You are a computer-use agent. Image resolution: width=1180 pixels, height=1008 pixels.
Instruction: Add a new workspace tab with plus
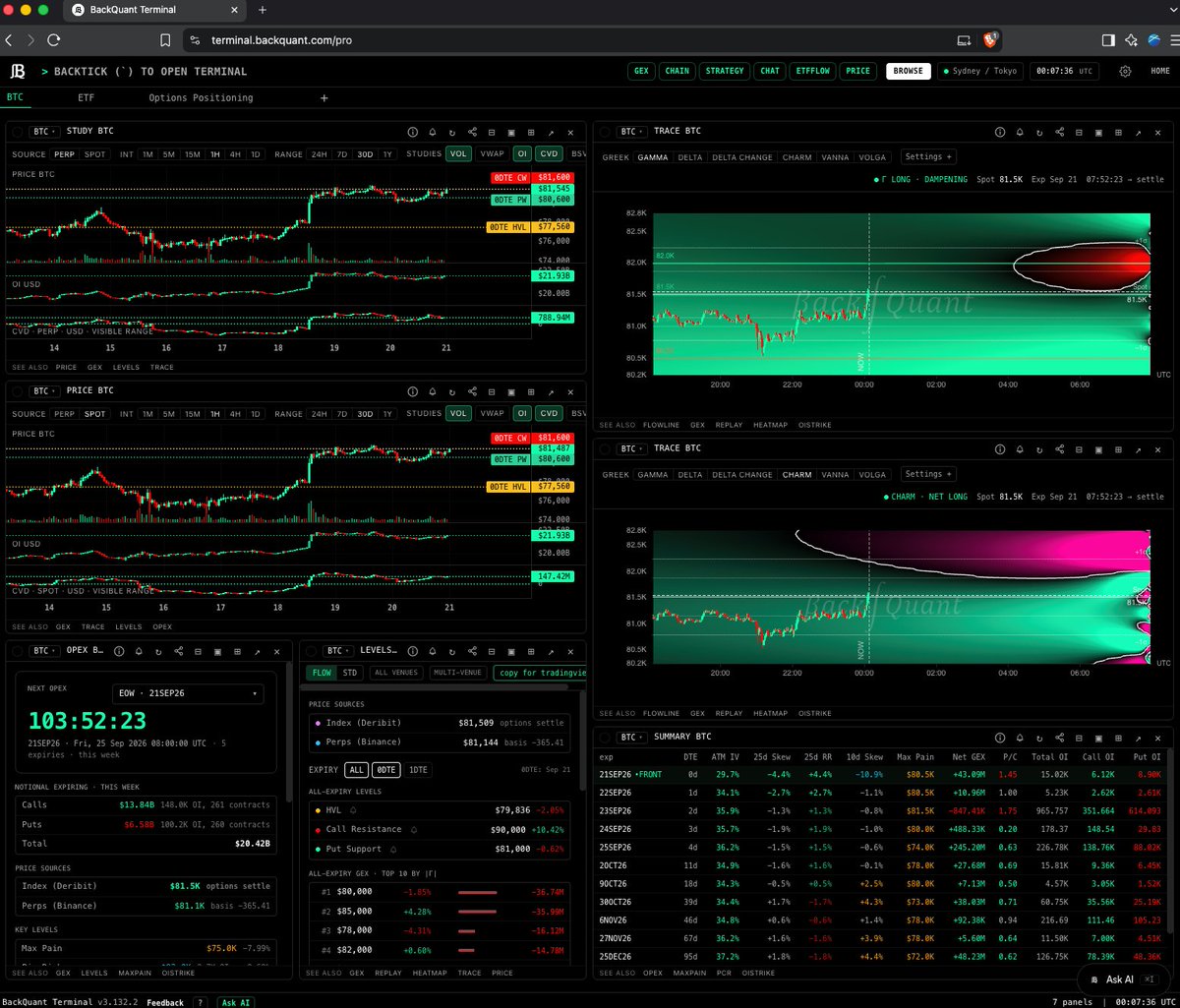pos(324,98)
